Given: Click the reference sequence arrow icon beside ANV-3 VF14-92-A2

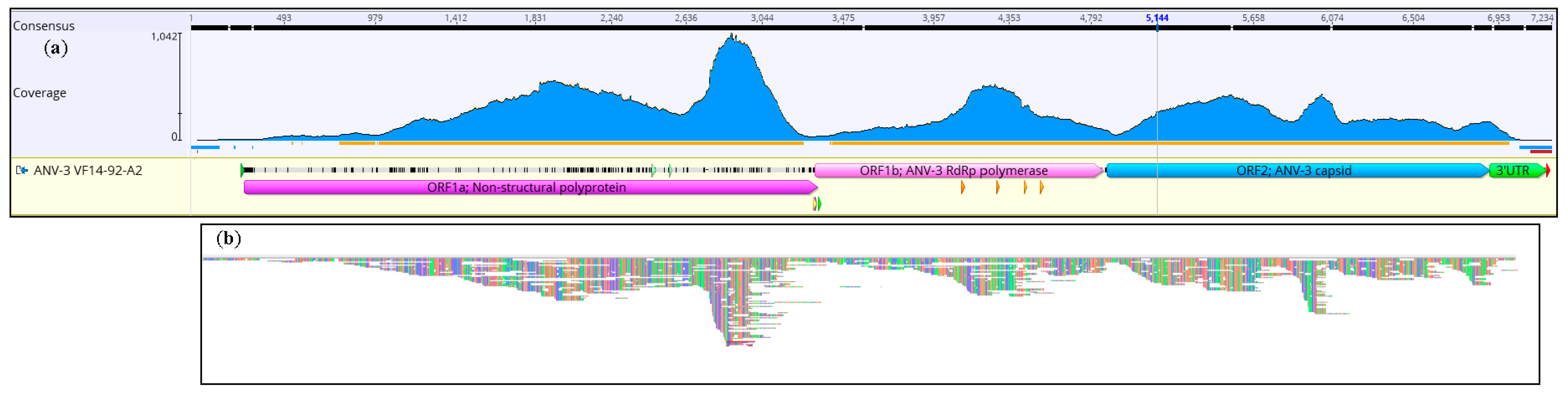Looking at the screenshot, I should [22, 170].
